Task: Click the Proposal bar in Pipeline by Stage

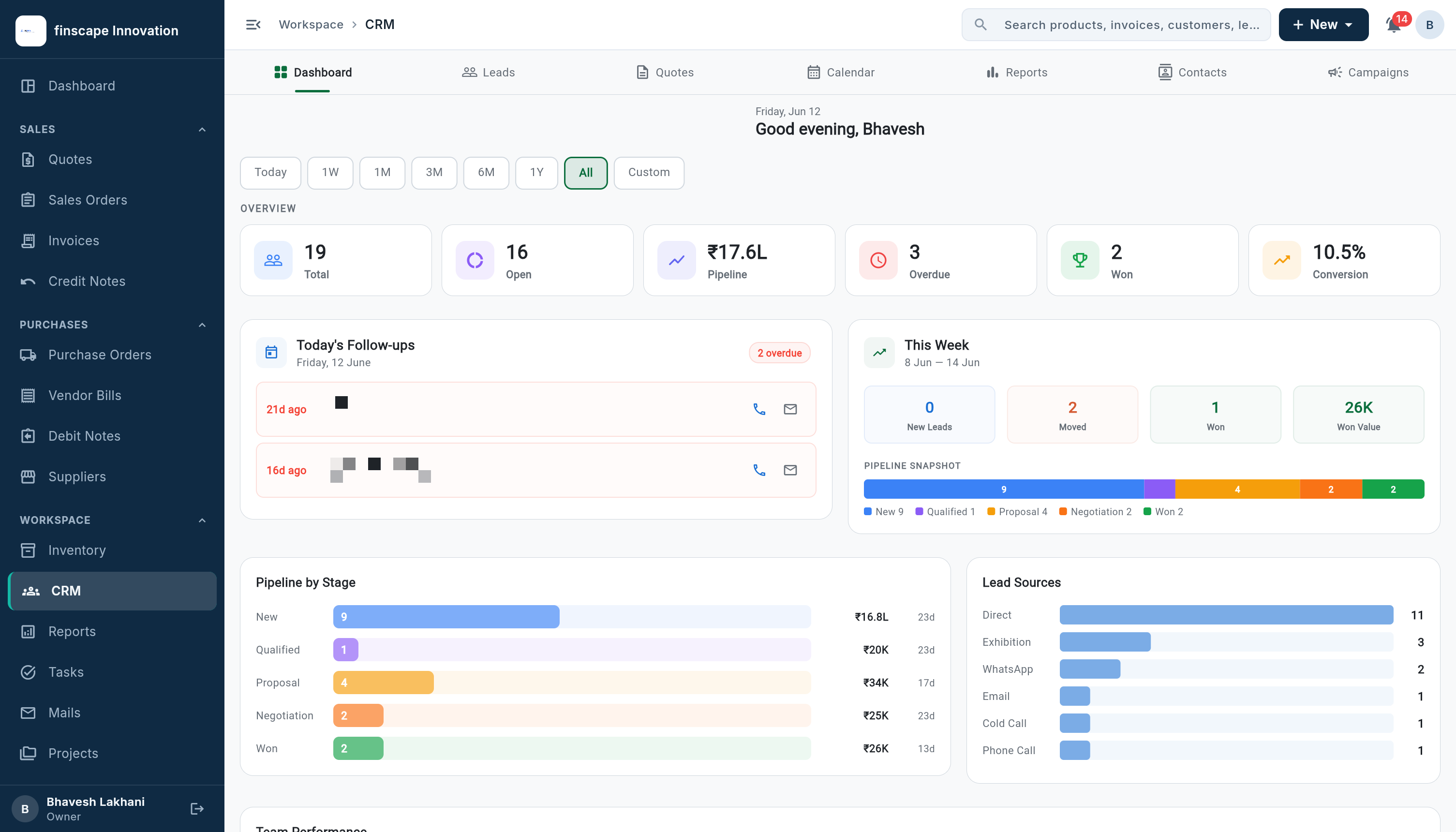Action: [384, 682]
